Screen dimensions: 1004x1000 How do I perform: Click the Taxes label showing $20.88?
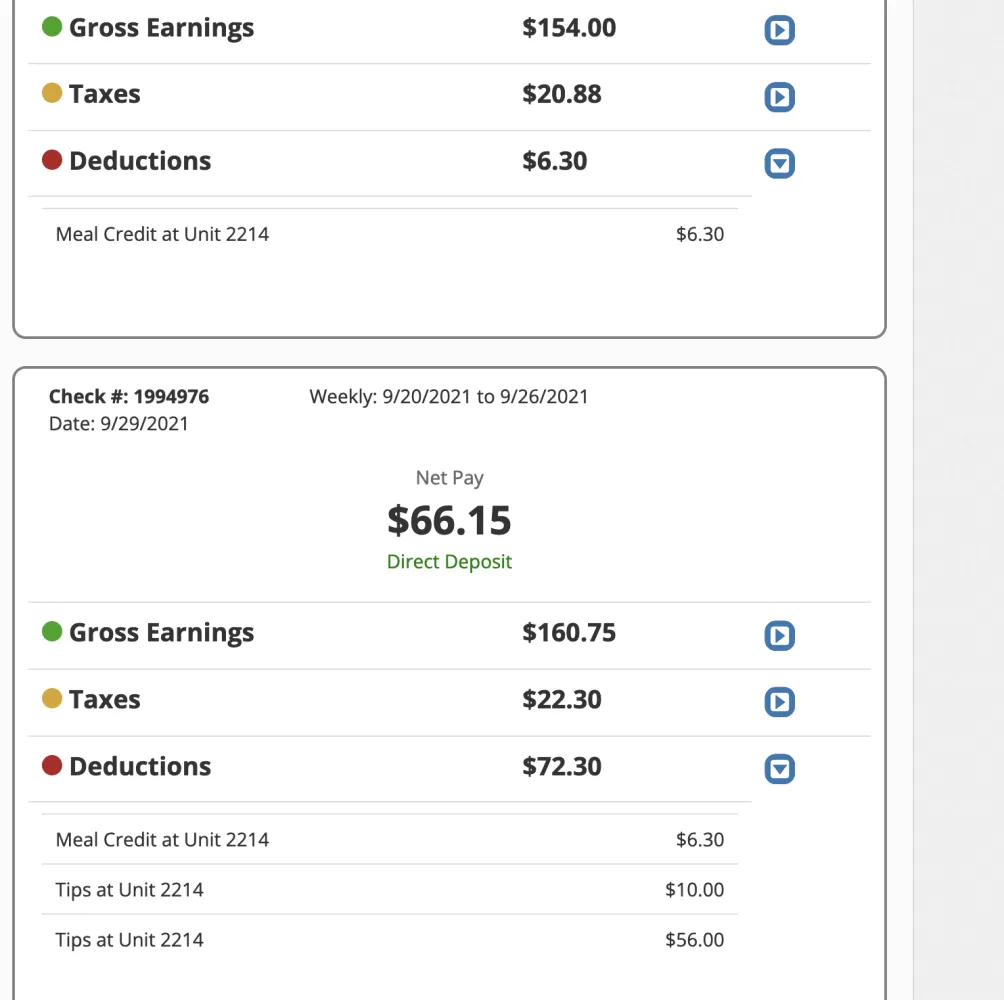[x=104, y=94]
